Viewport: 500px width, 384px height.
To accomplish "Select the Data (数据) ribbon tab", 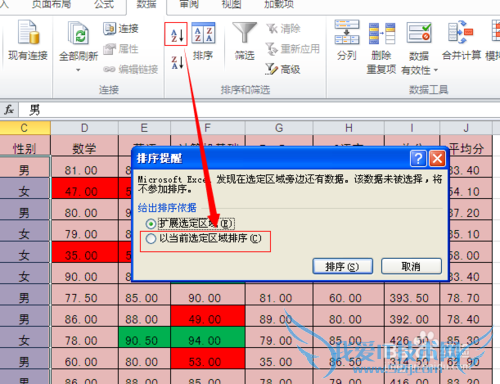I will pyautogui.click(x=146, y=5).
